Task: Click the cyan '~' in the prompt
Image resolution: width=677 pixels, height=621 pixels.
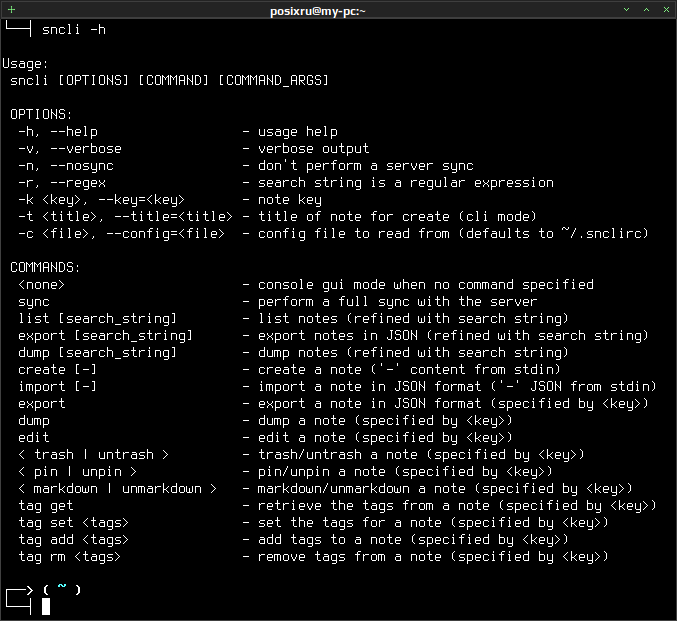Action: (62, 586)
